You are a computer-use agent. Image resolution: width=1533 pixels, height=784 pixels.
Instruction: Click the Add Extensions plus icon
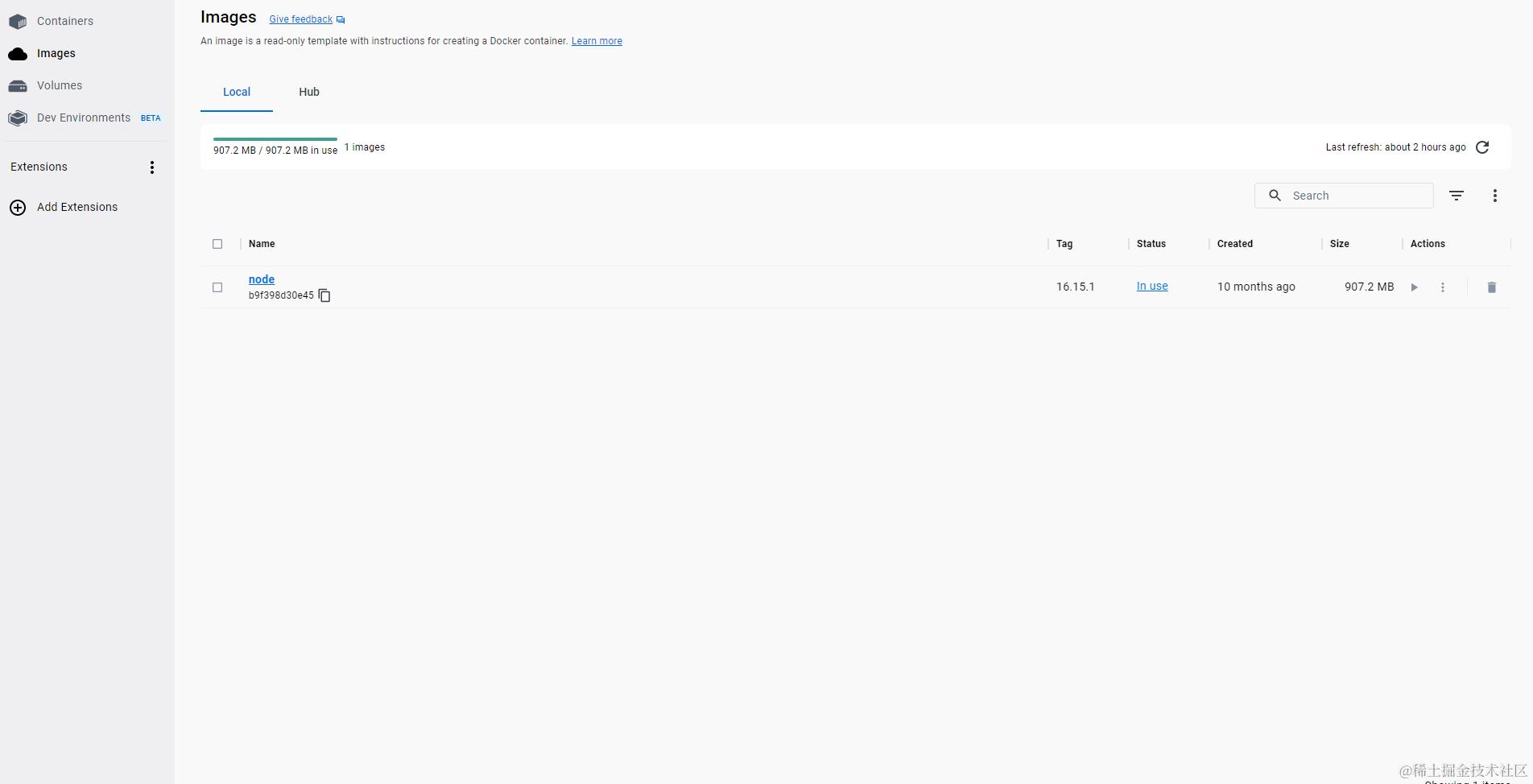[18, 208]
